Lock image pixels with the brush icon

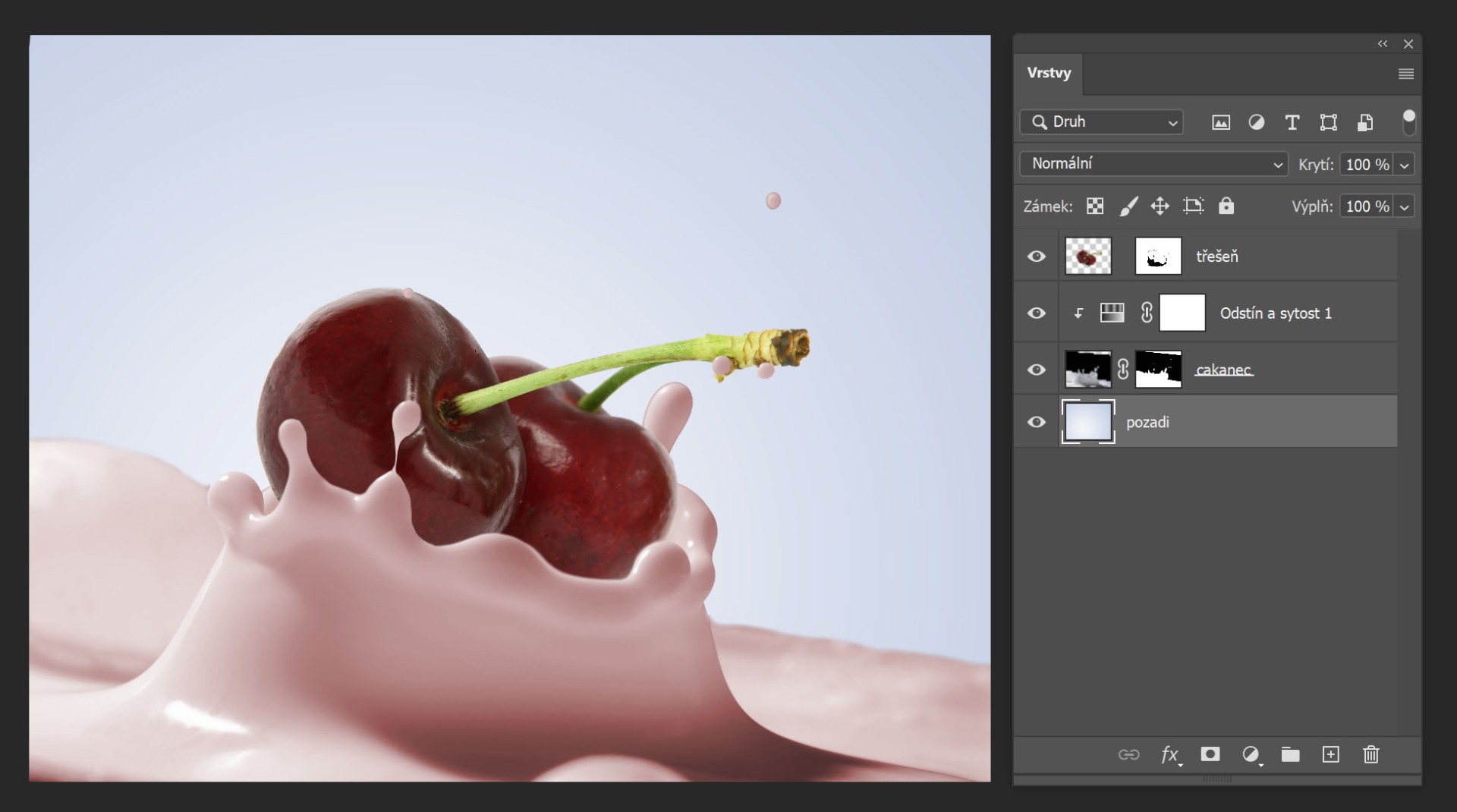tap(1128, 206)
